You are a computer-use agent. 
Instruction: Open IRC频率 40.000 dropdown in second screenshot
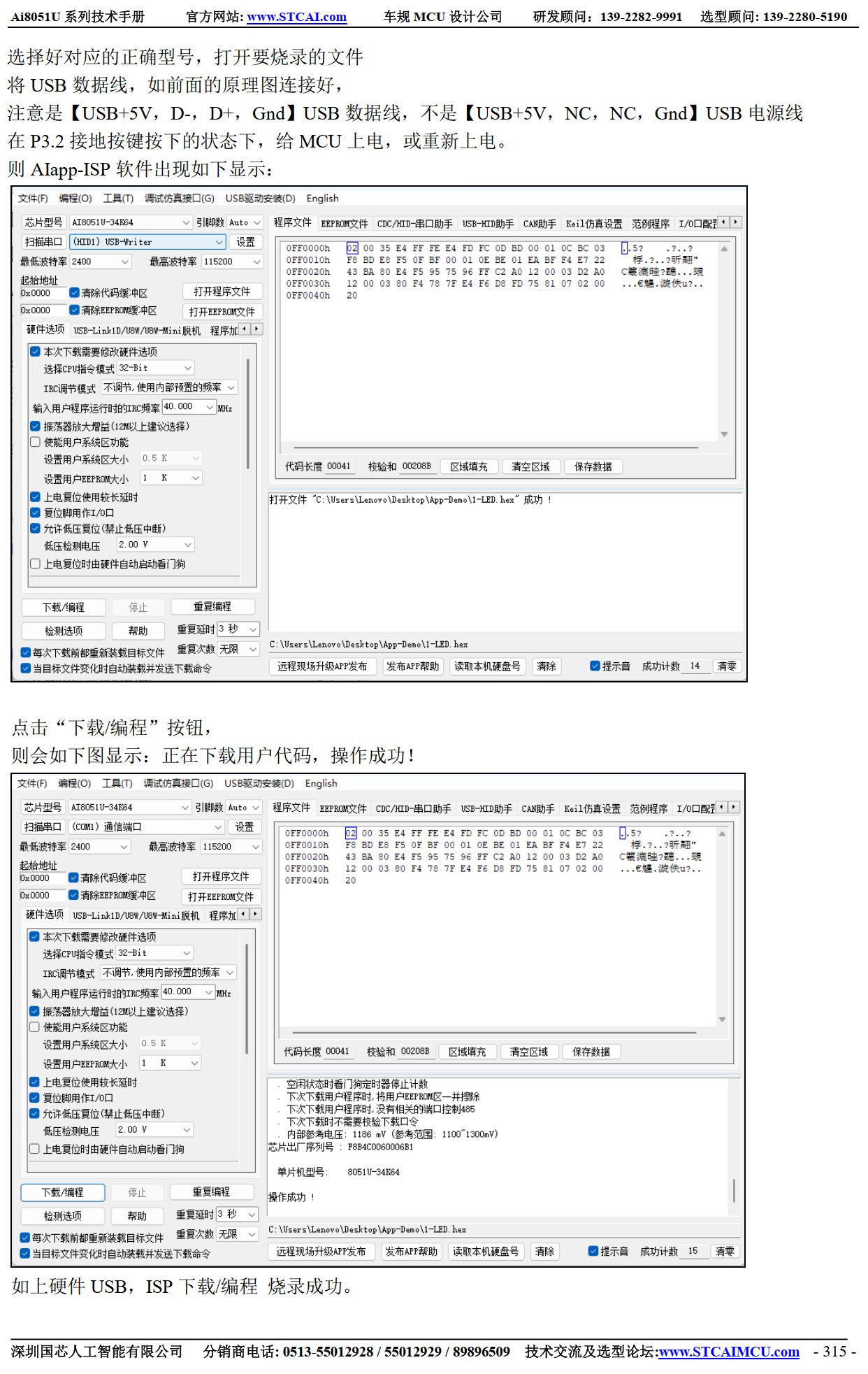tap(188, 992)
